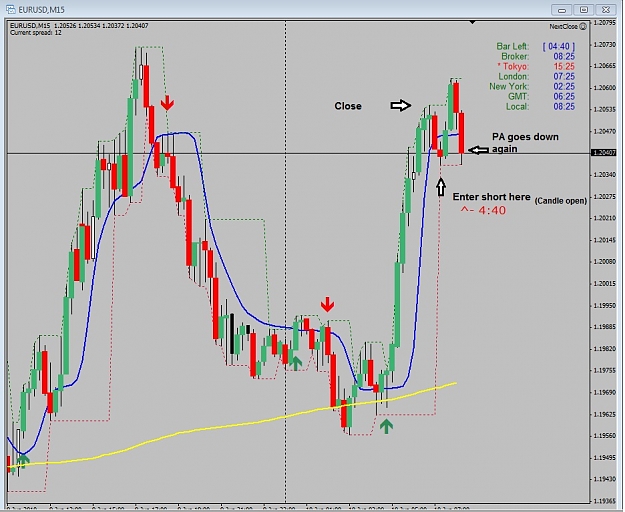Click the chart window icon beside EURUSD,M15 title
This screenshot has height=512, width=625.
[11, 9]
